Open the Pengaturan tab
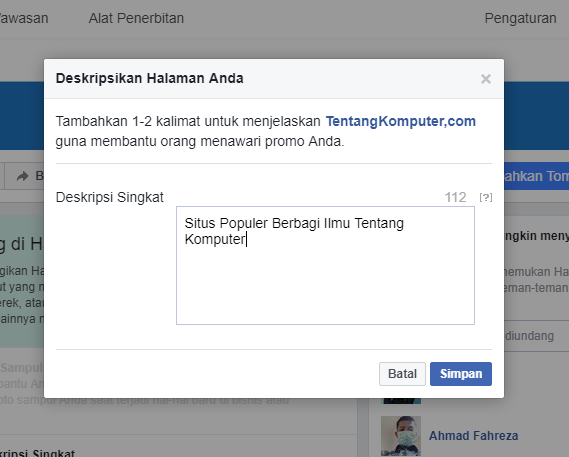569x457 pixels. [520, 18]
